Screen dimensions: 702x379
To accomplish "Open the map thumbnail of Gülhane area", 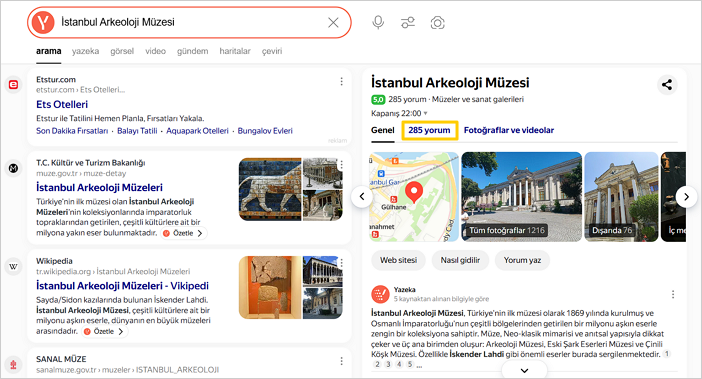I will (x=414, y=197).
